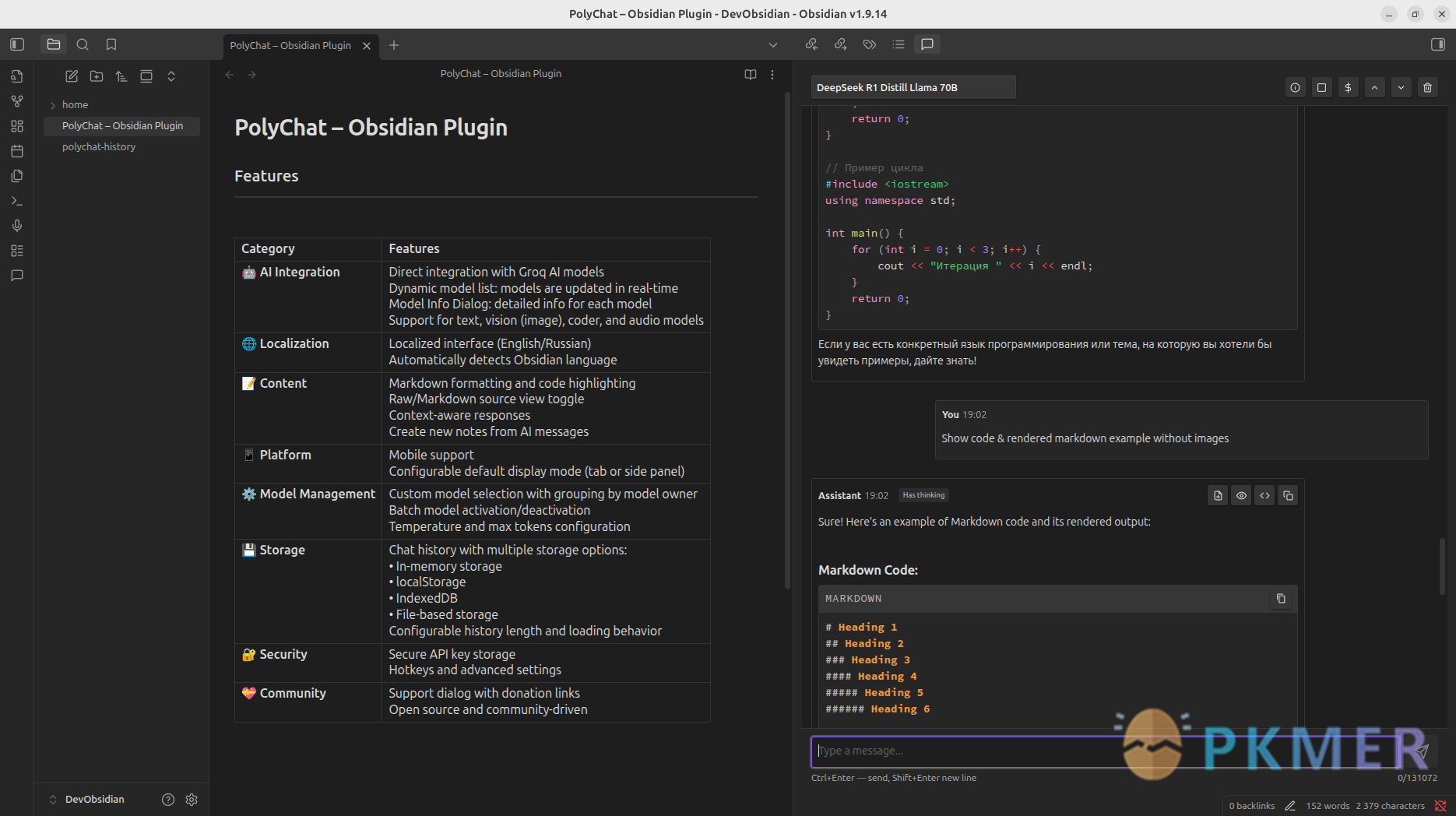Insert a template from the ribbon

pos(17,176)
